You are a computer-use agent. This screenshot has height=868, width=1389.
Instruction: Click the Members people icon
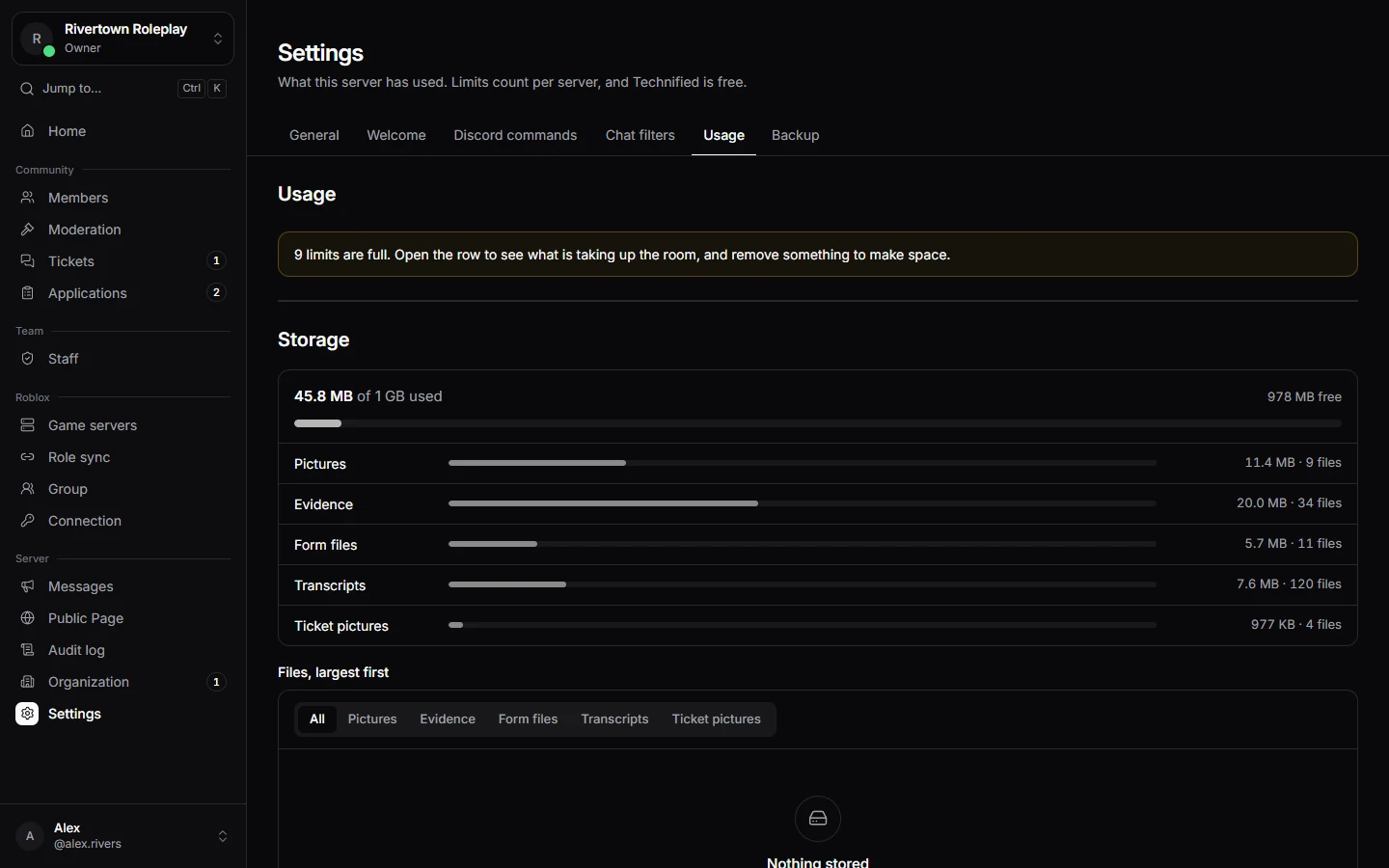pyautogui.click(x=28, y=198)
